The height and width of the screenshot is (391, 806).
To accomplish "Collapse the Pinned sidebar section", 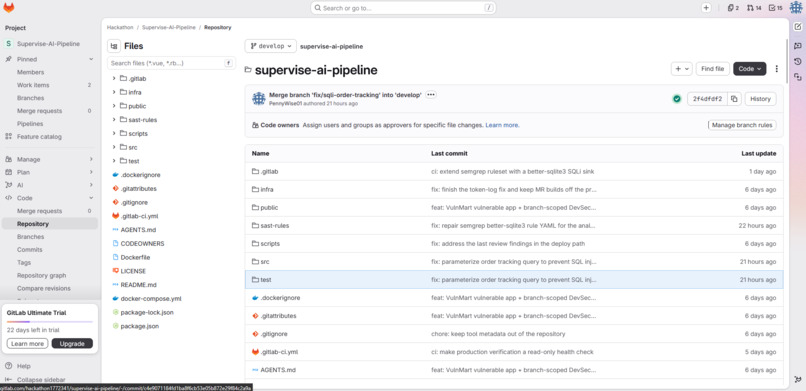I will [91, 59].
